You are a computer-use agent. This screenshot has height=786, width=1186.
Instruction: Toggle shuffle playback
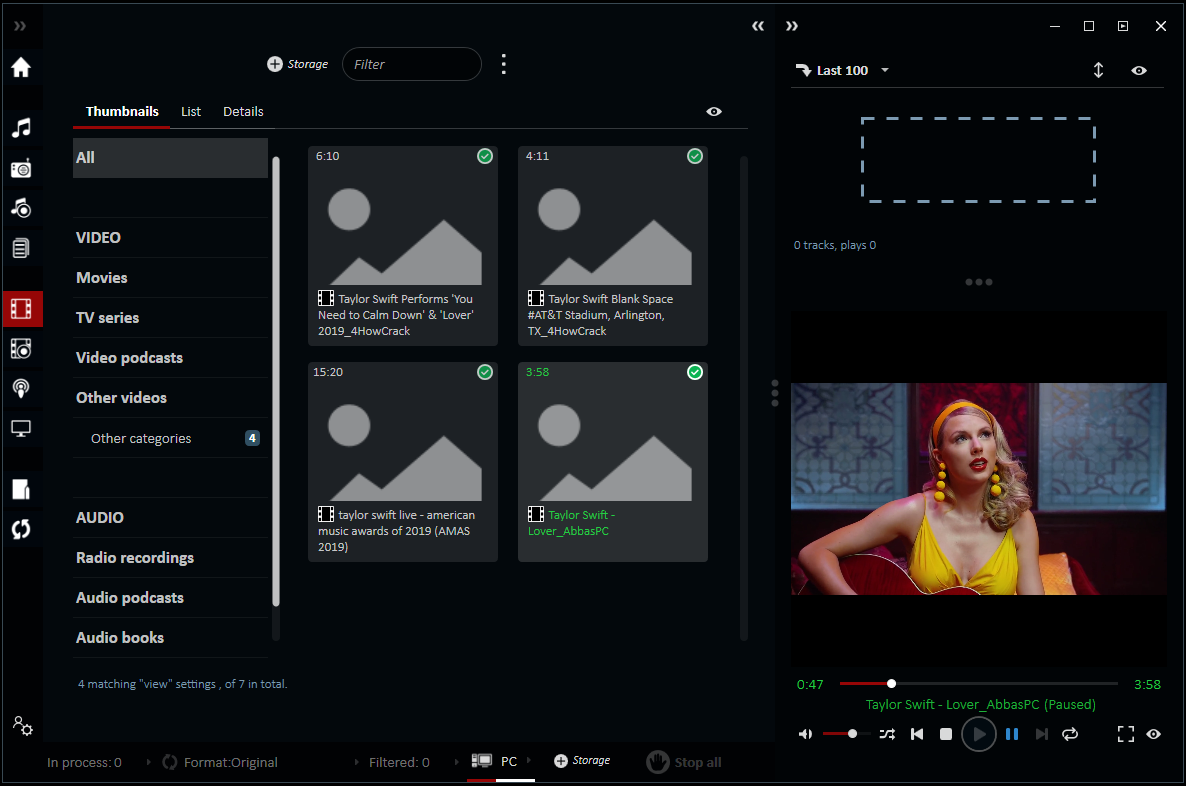(887, 734)
